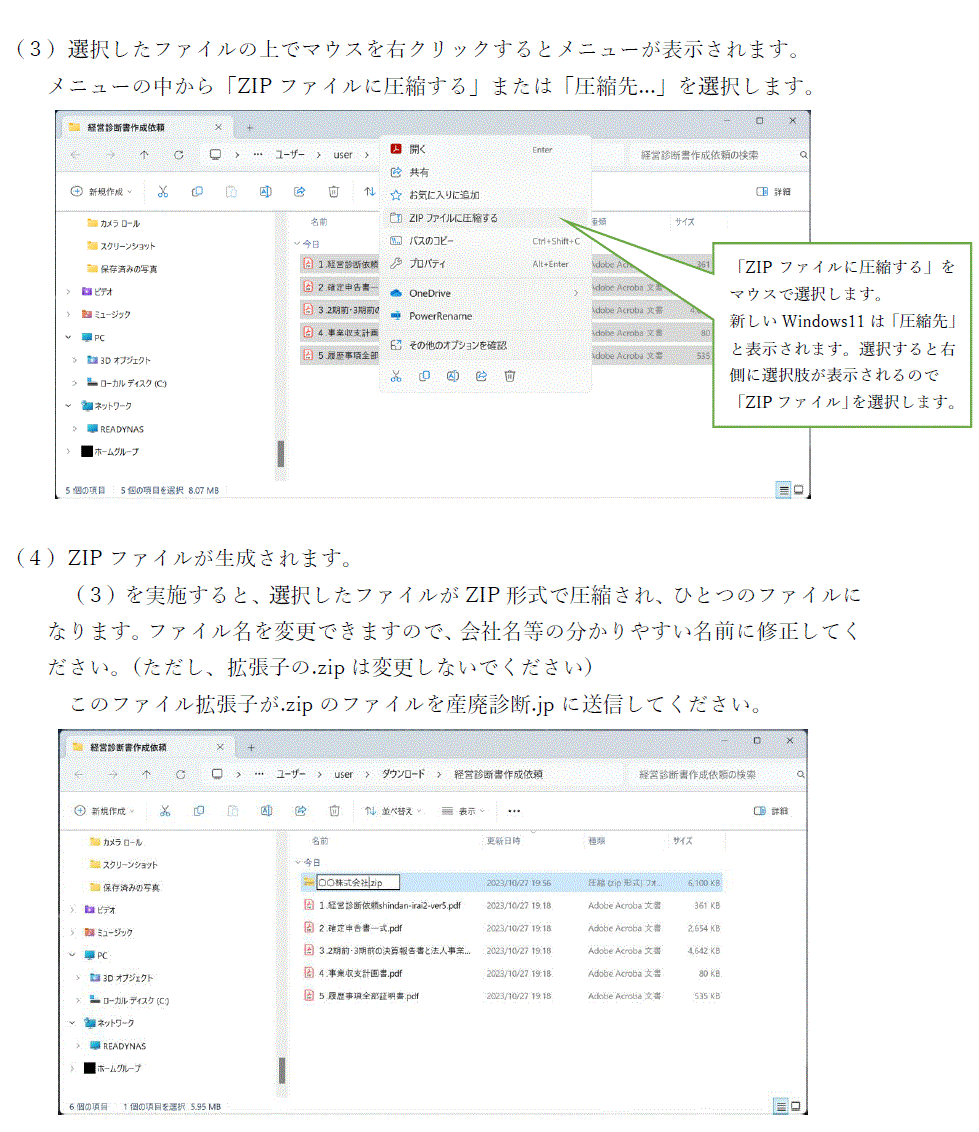Choose 'ZIP ファイルに圧縮する' in the context menu
Image resolution: width=979 pixels, height=1132 pixels.
tap(452, 217)
